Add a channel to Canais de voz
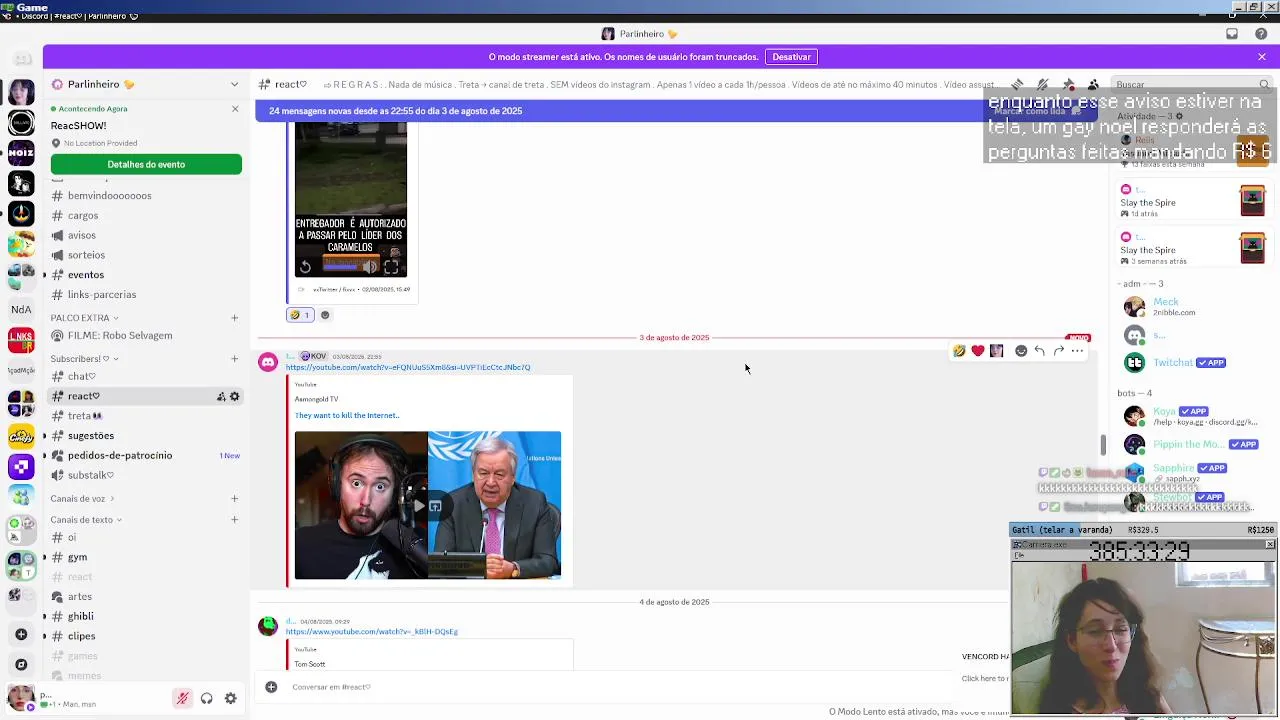Screen dimensions: 1280x720 point(234,498)
